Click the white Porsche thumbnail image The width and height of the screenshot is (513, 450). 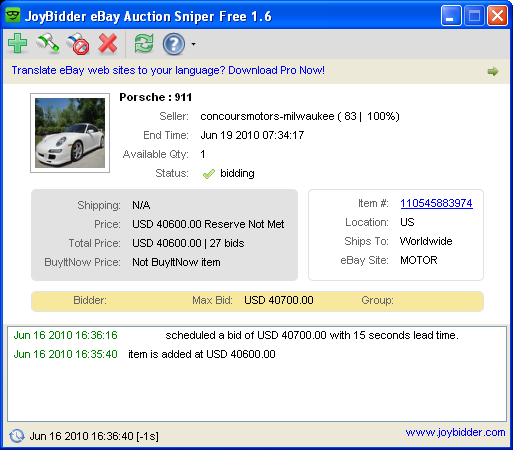click(70, 133)
